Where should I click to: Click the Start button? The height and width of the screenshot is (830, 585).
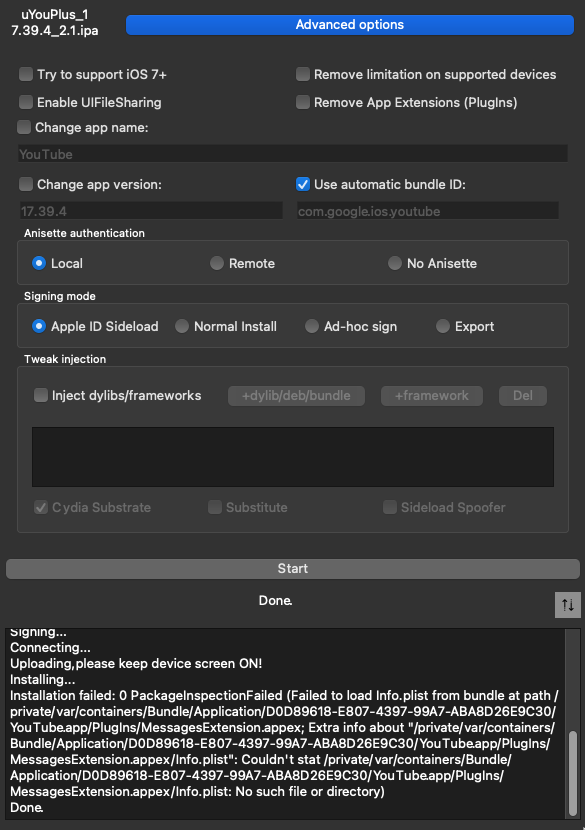pyautogui.click(x=293, y=569)
